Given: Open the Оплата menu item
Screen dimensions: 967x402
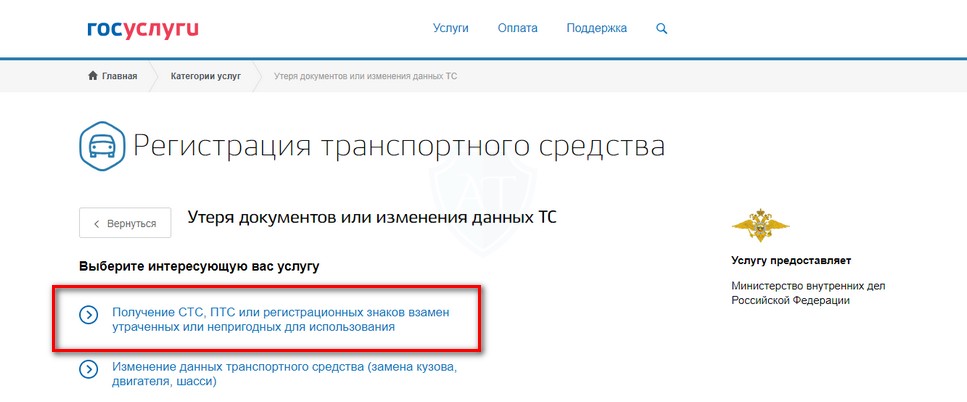Looking at the screenshot, I should click(x=517, y=28).
